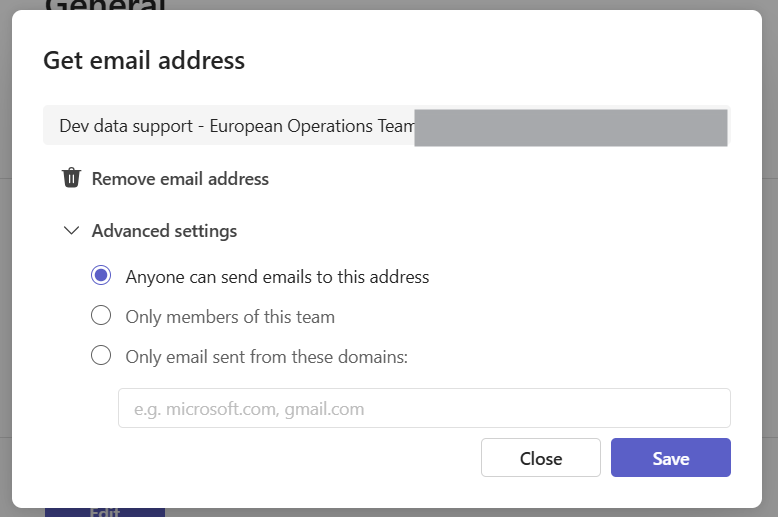Click the 'Anyone can send emails to this address' label
Image resolution: width=778 pixels, height=517 pixels.
[x=277, y=277]
